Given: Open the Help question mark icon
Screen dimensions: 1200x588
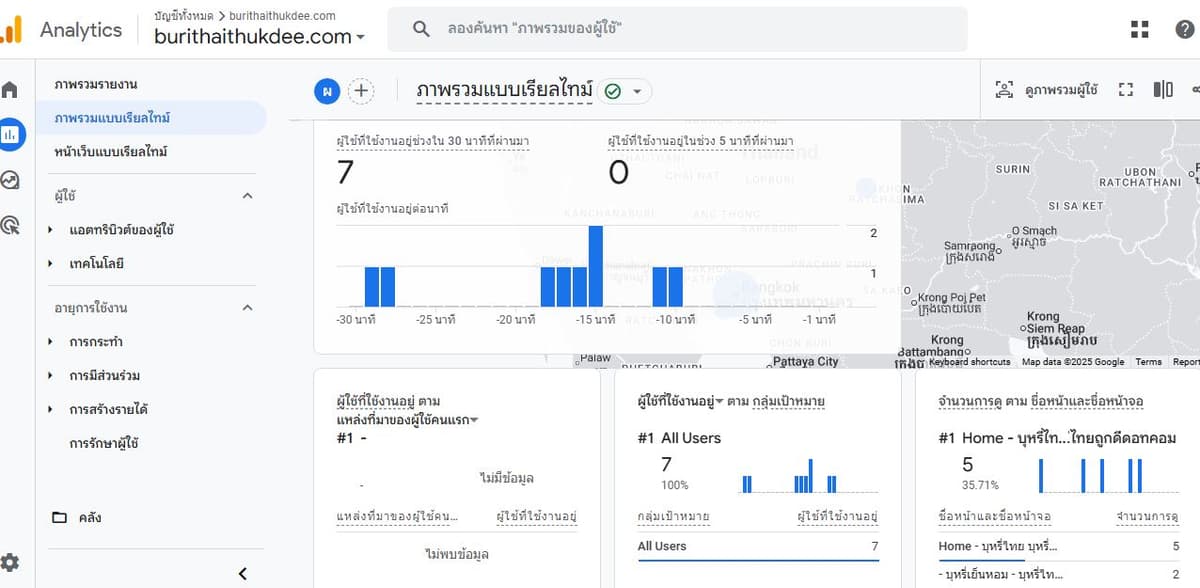Looking at the screenshot, I should [1185, 29].
